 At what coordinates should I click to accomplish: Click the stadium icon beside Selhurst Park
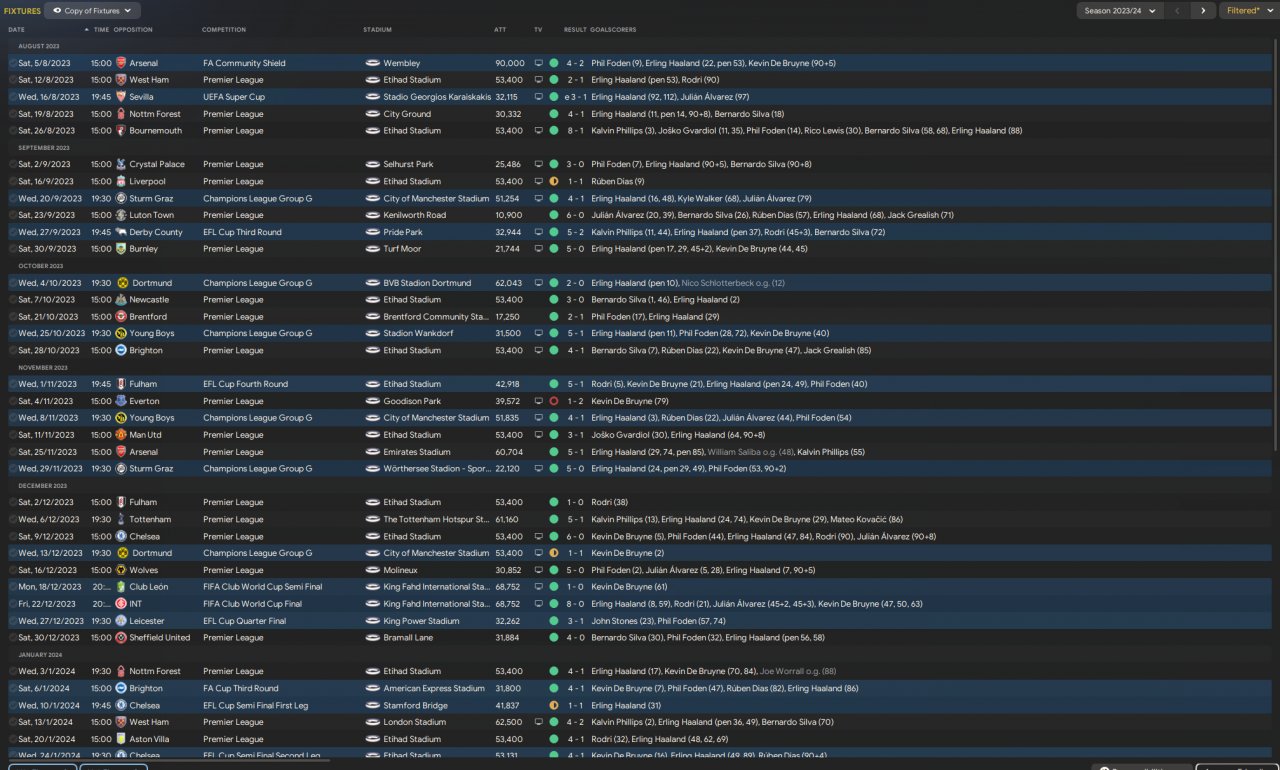[373, 165]
